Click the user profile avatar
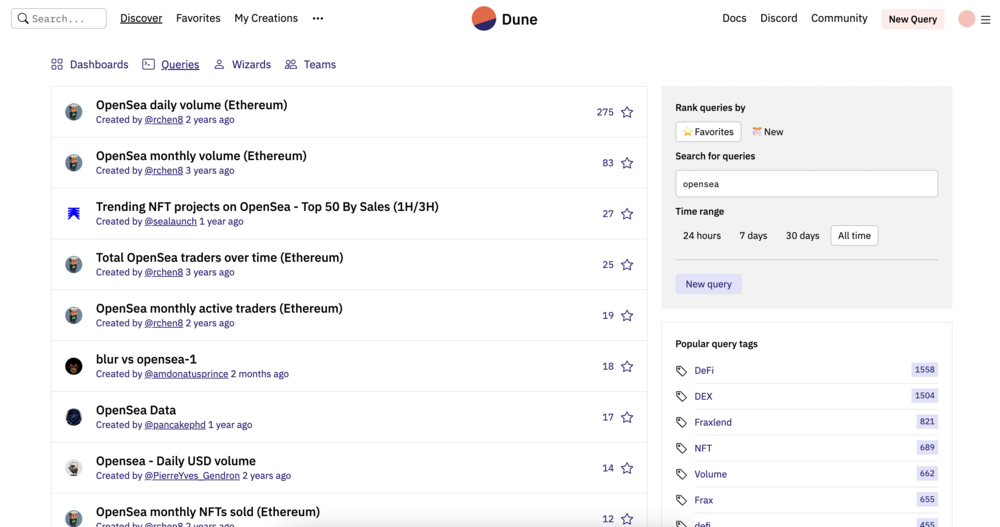This screenshot has height=527, width=1000. (x=966, y=19)
